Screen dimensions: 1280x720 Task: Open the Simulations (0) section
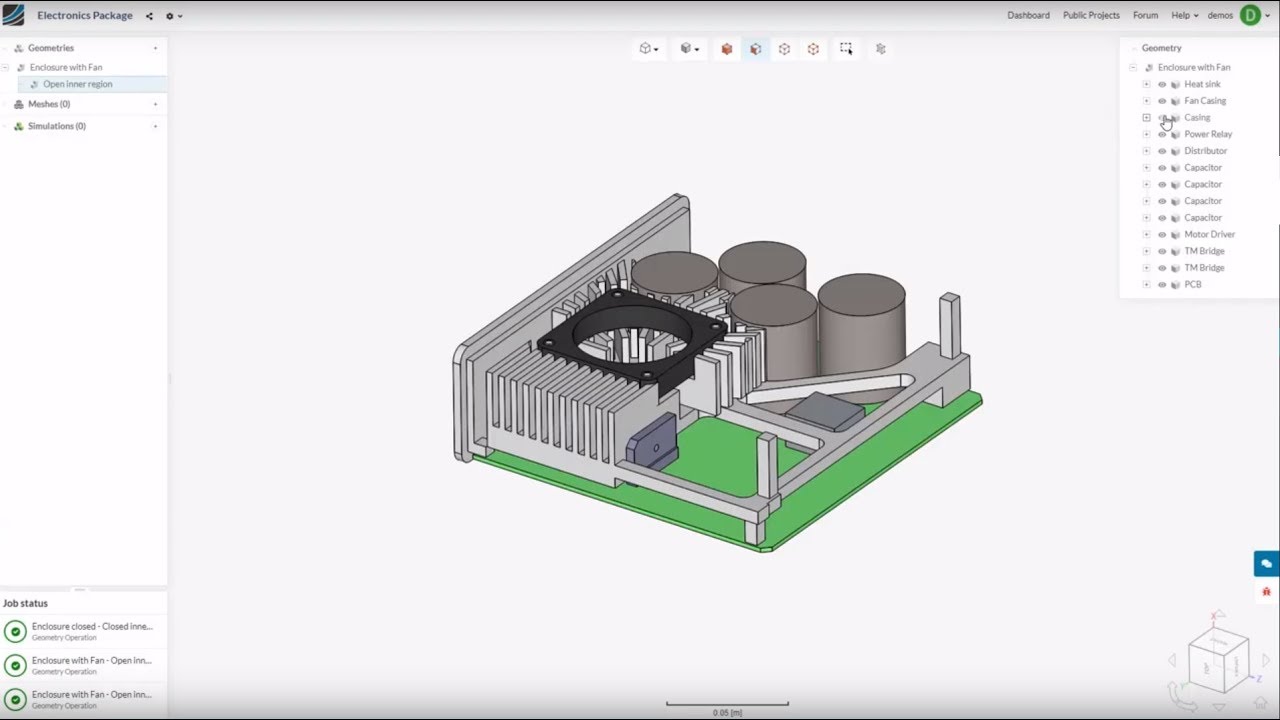(57, 126)
